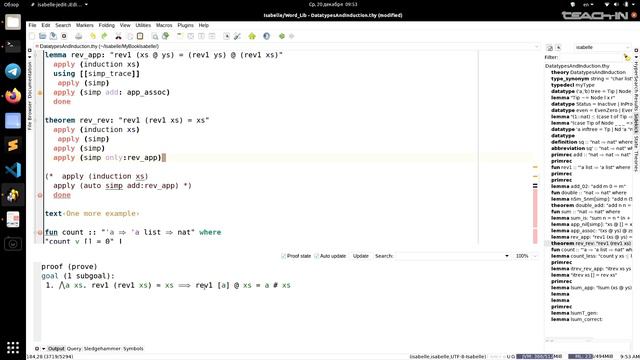
Task: Find next occurrence icon
Action: [x=165, y=36]
